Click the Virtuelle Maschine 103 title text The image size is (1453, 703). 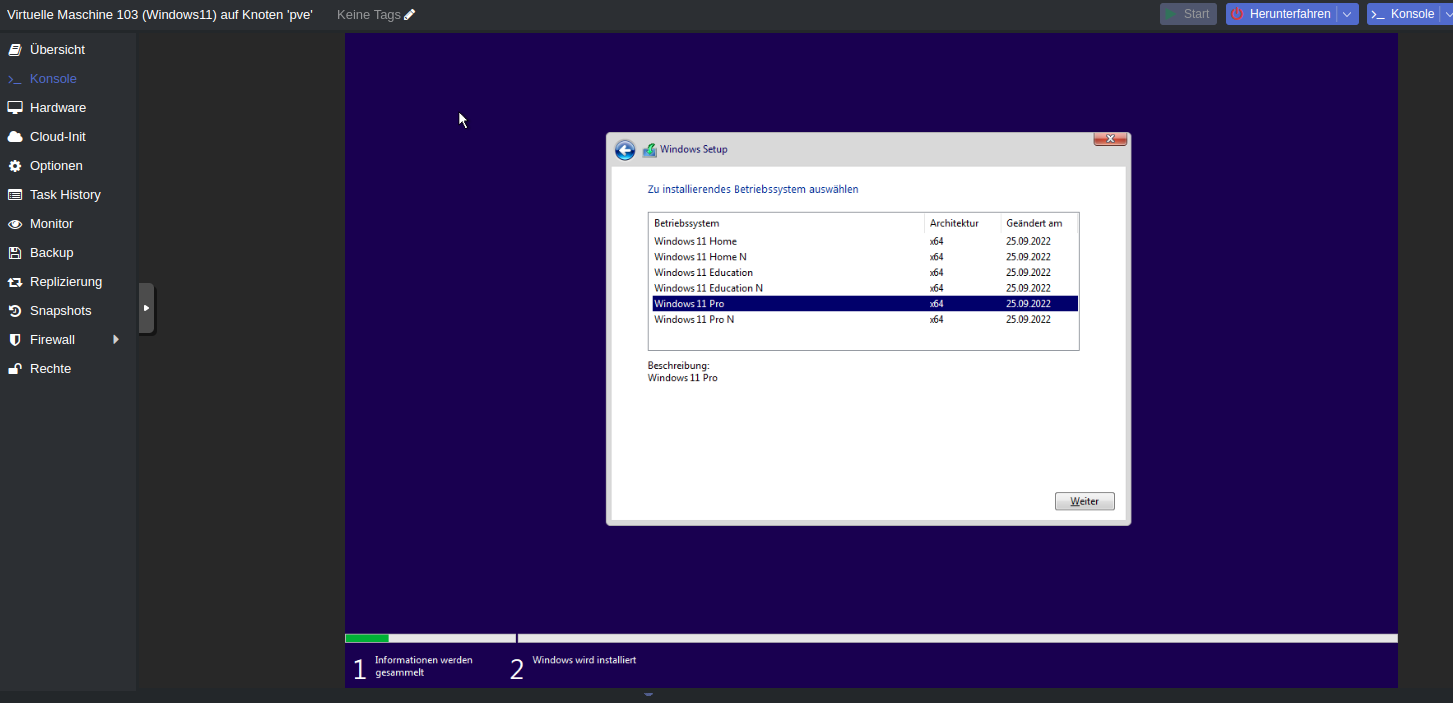[160, 15]
